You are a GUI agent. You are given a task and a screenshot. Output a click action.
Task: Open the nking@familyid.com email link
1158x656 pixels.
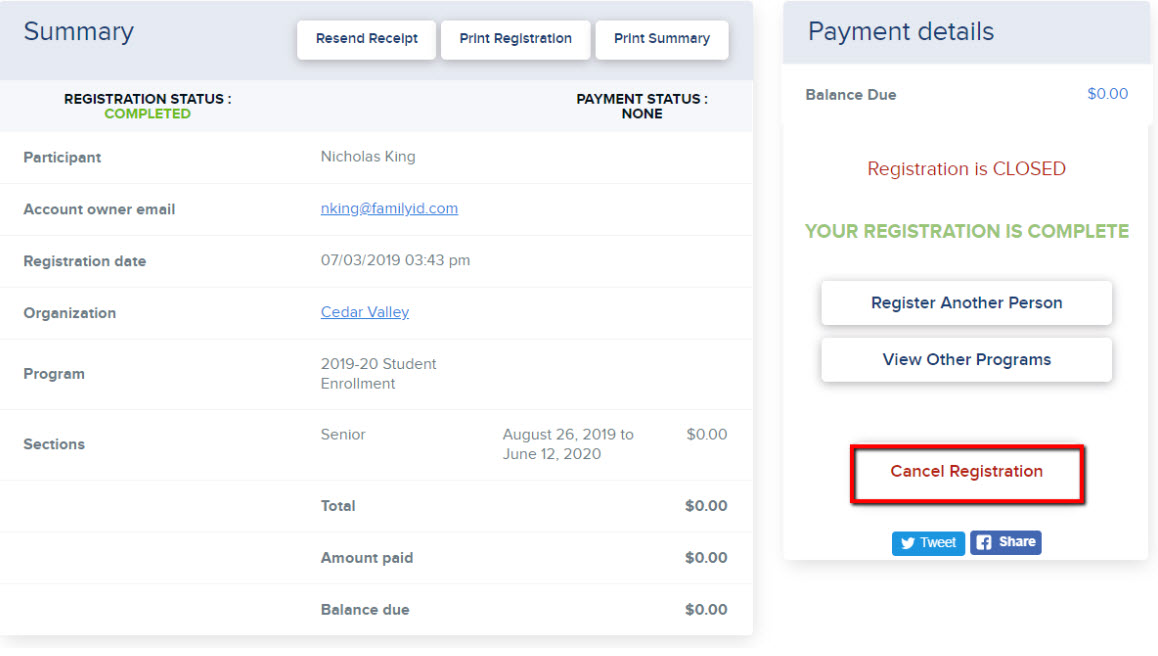(x=389, y=208)
